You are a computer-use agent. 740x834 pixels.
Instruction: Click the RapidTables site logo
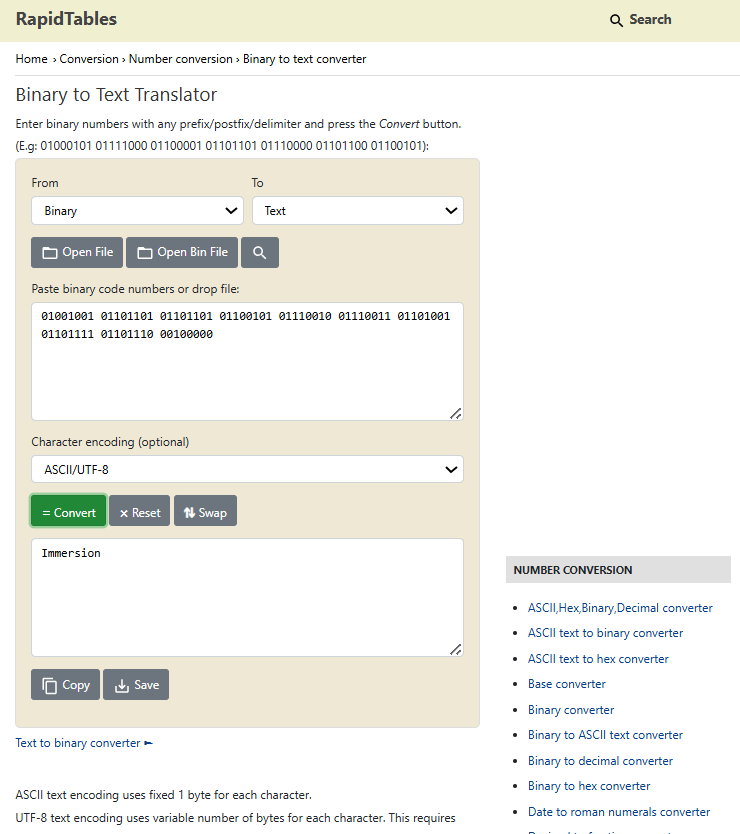(x=66, y=19)
